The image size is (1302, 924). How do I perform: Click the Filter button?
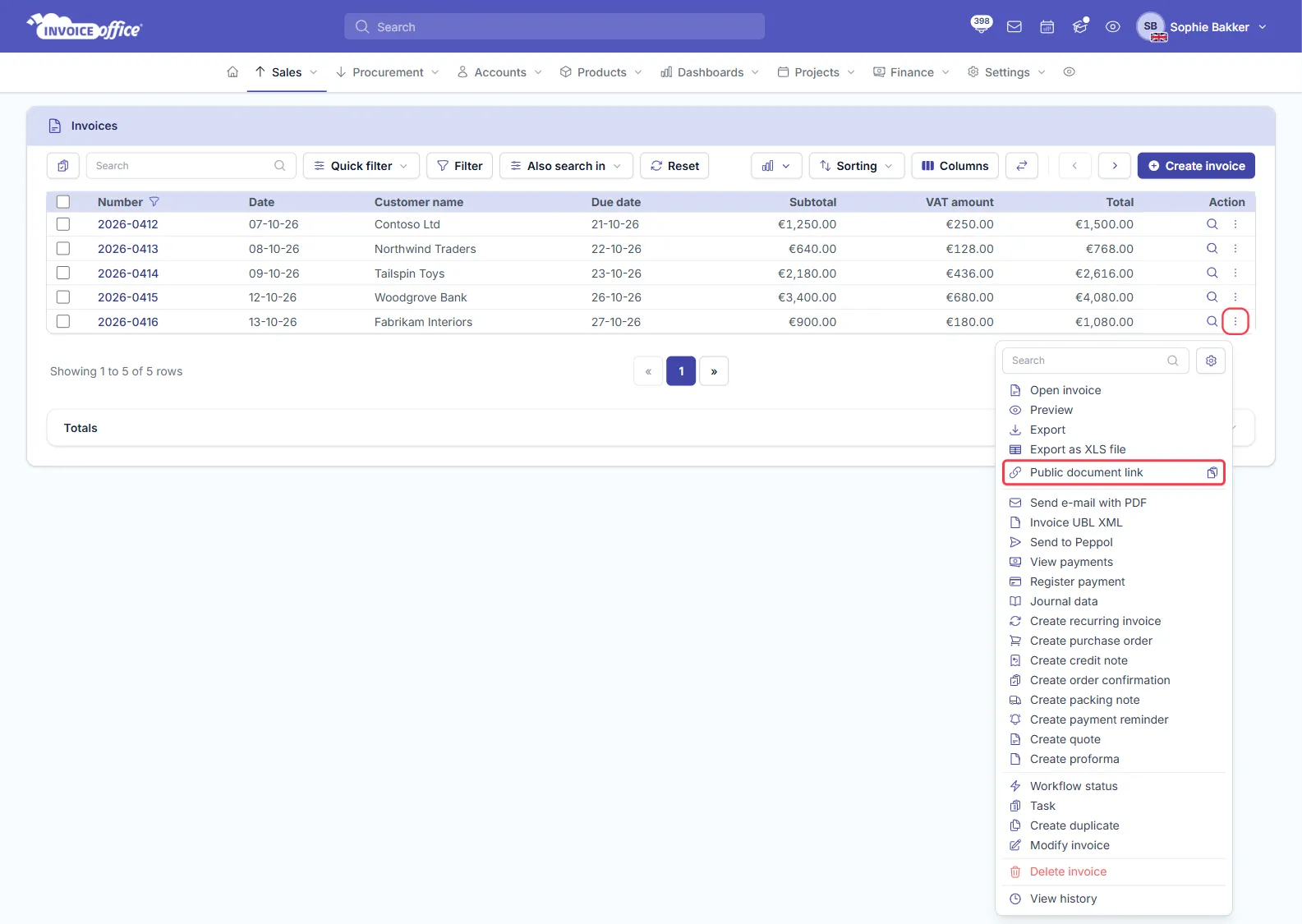pos(460,166)
